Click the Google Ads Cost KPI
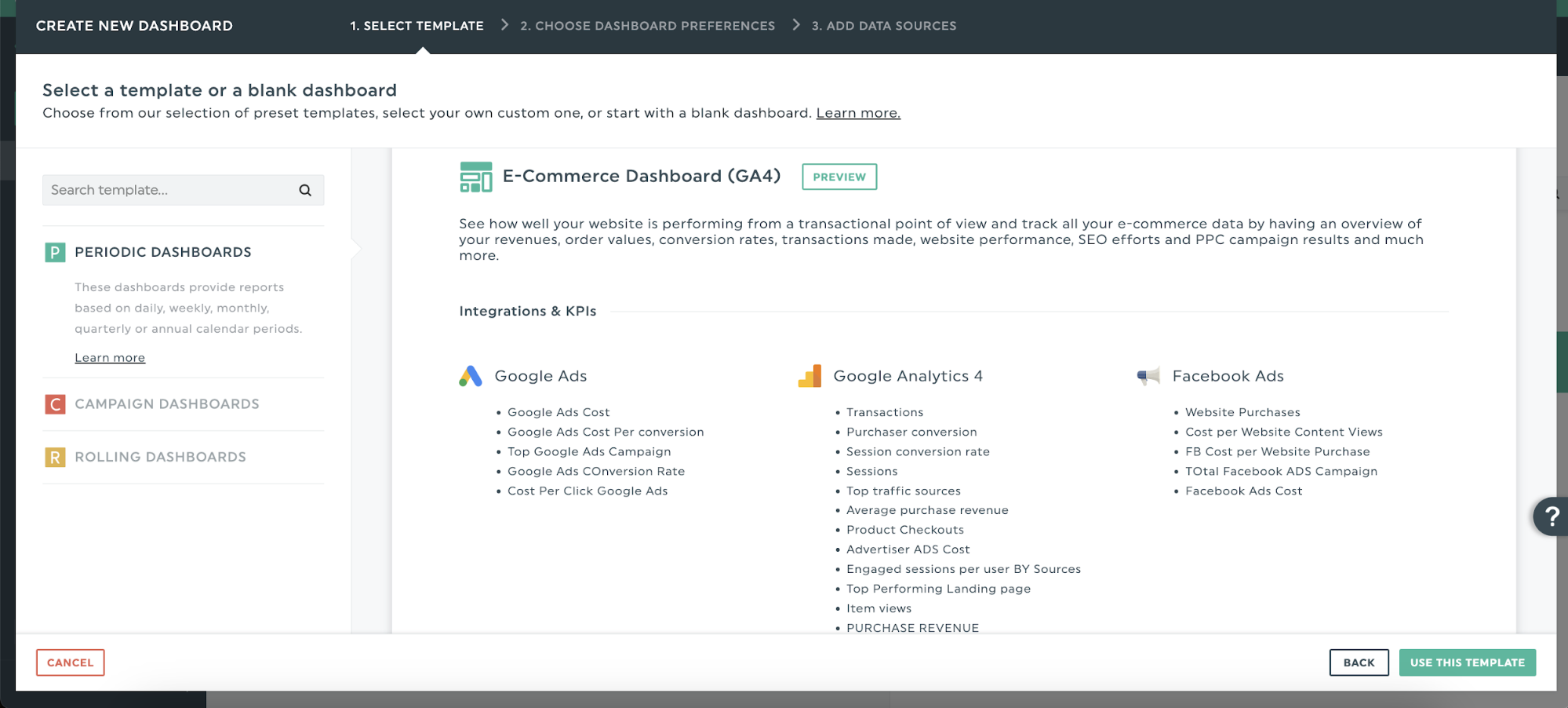Screen dimensions: 1568x708 558,412
